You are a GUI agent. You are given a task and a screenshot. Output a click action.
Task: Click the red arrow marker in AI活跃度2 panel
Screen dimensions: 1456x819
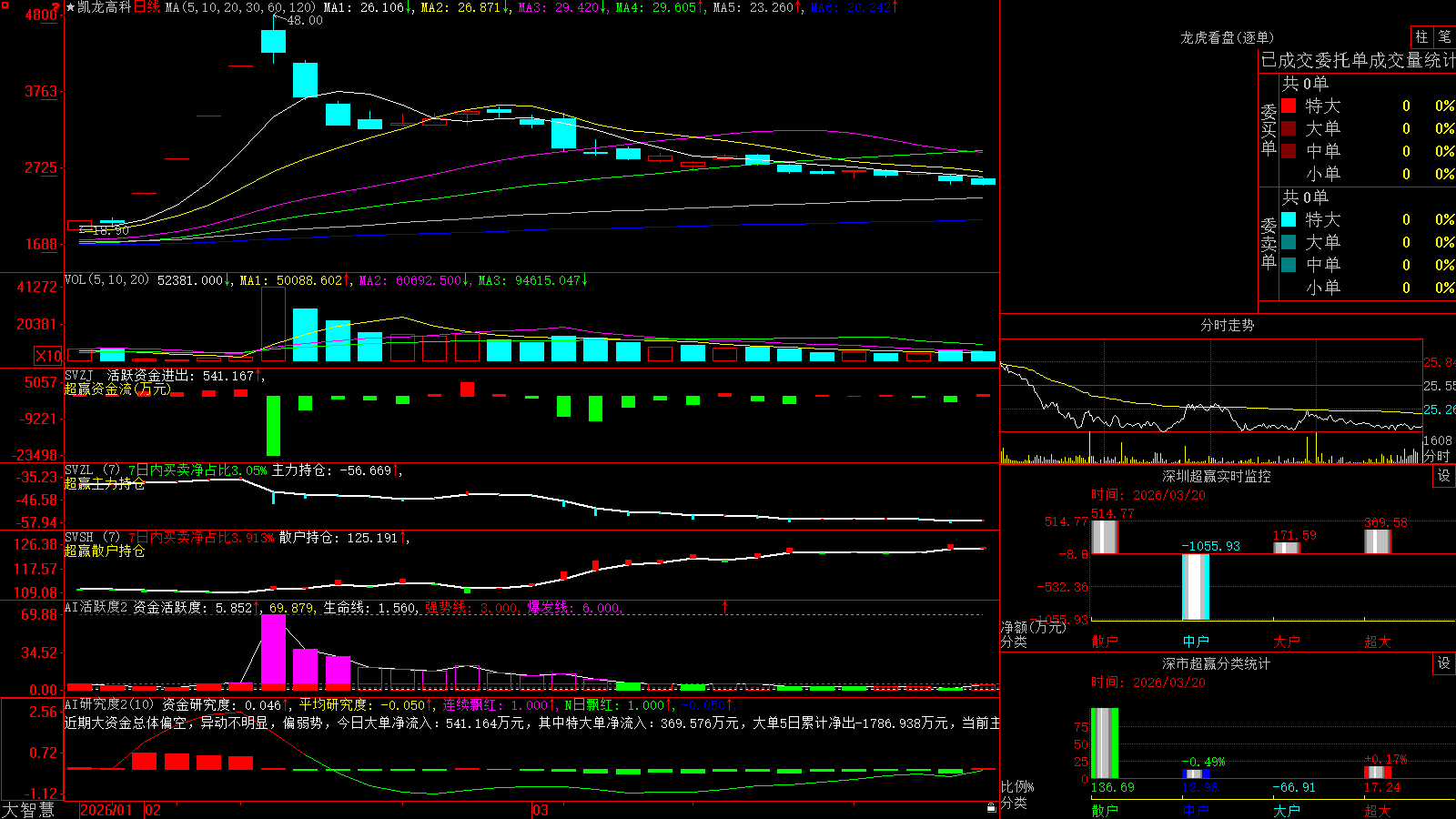coord(725,606)
